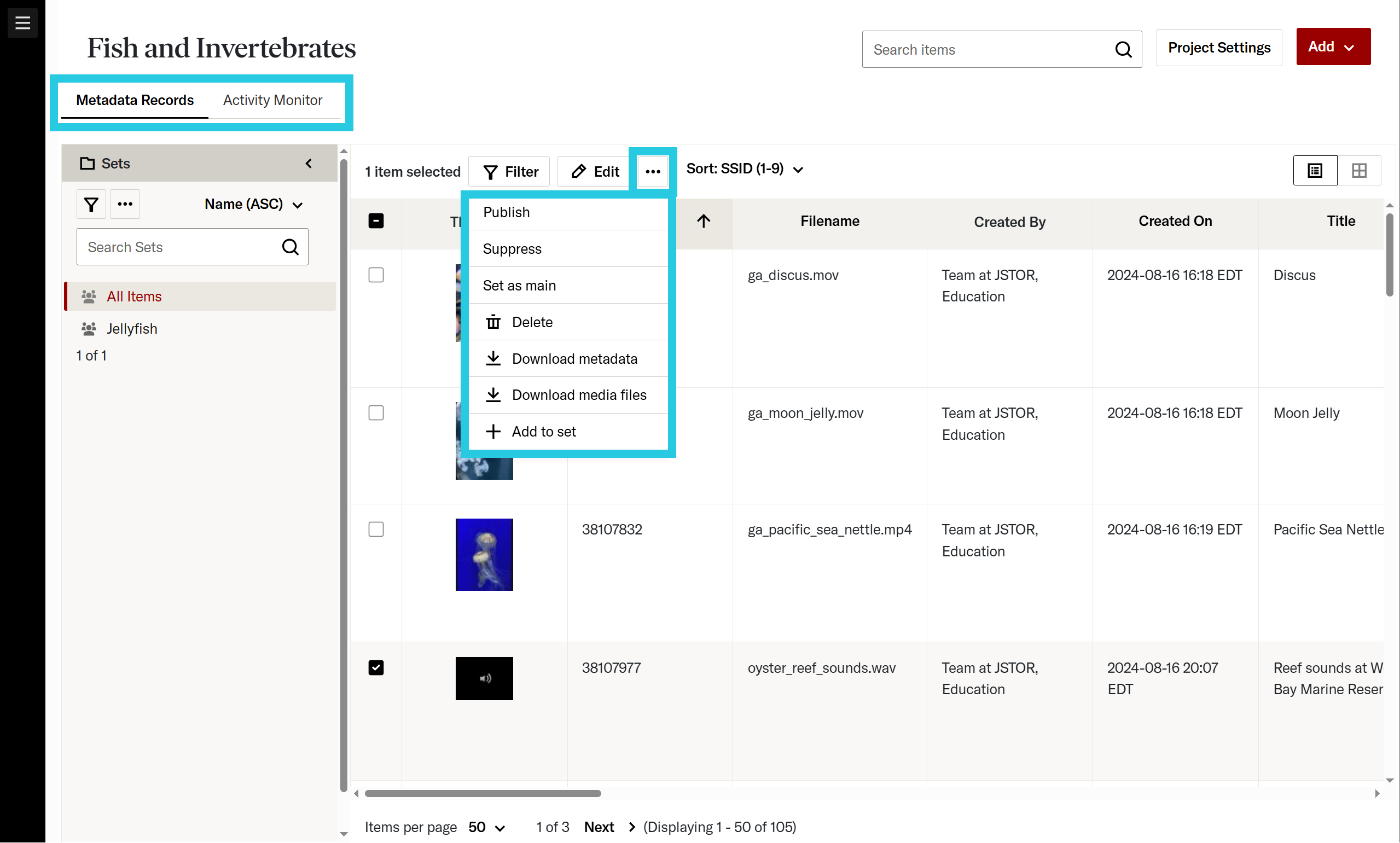
Task: Switch to grid view
Action: coord(1359,171)
